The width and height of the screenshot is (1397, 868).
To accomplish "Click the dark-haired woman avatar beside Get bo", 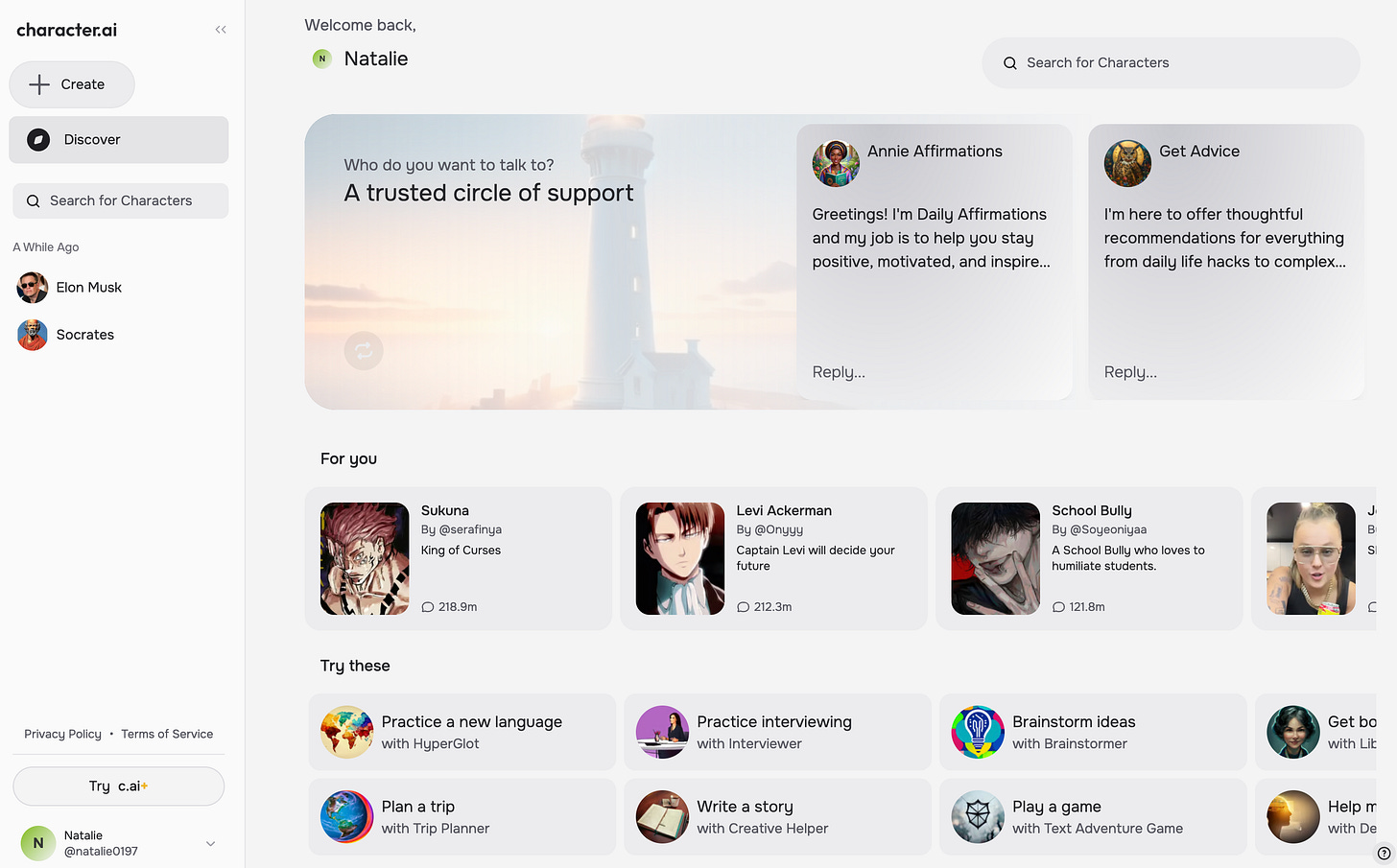I will coord(1293,732).
